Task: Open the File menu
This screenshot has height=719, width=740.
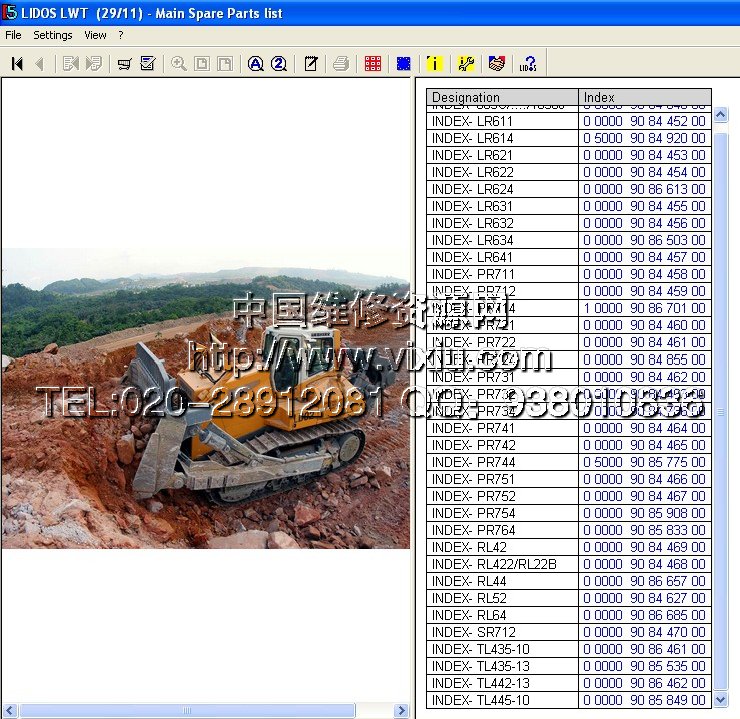Action: (13, 35)
